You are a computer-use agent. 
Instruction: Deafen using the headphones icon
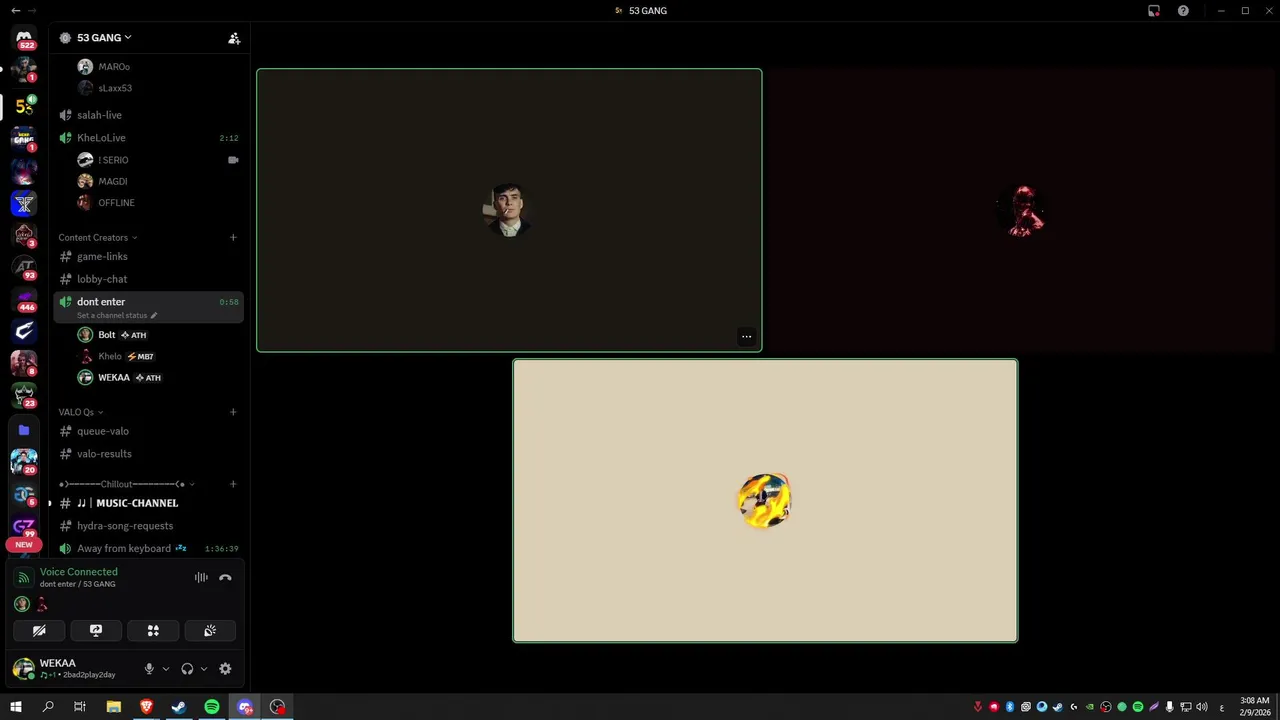coord(187,669)
